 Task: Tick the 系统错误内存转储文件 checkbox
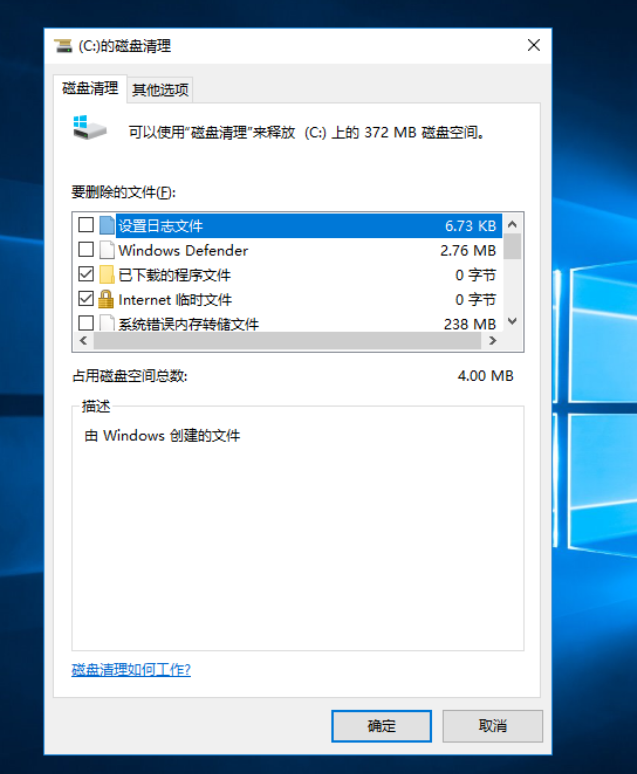click(x=86, y=323)
